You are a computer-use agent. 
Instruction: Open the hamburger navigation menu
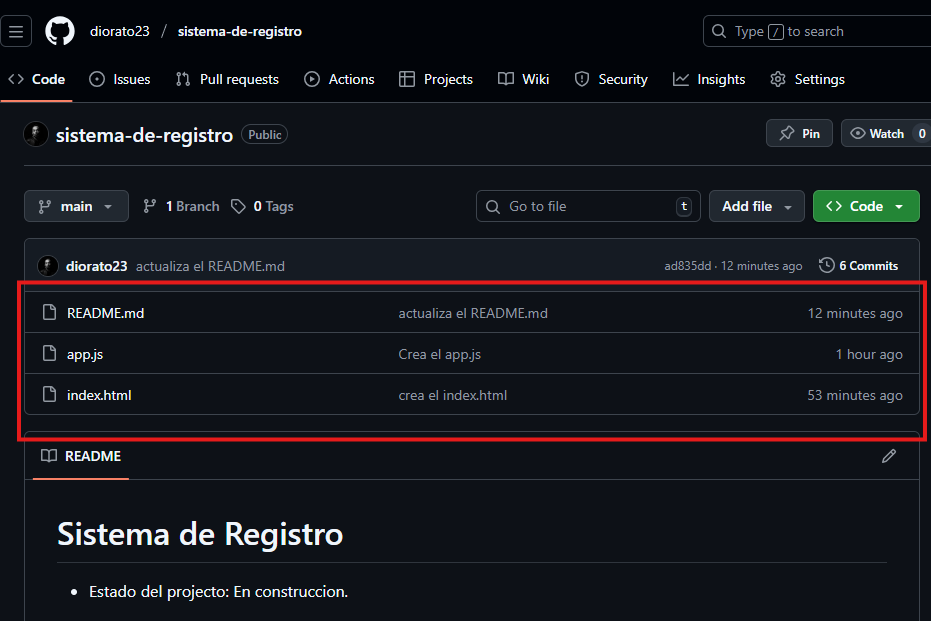point(16,31)
